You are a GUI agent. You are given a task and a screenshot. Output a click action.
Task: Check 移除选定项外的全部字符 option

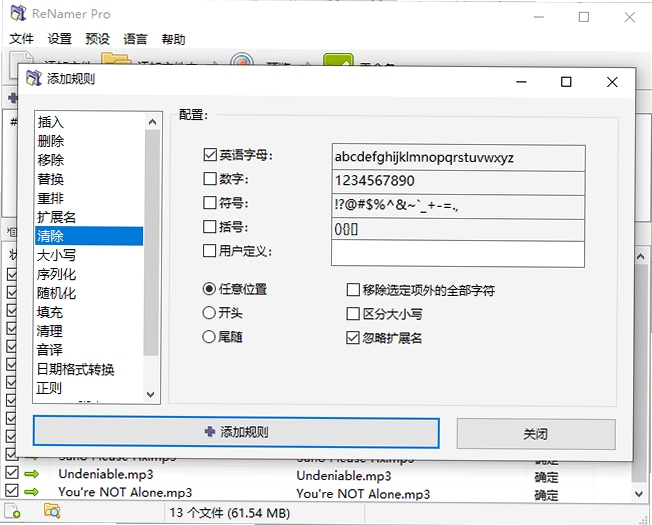353,290
